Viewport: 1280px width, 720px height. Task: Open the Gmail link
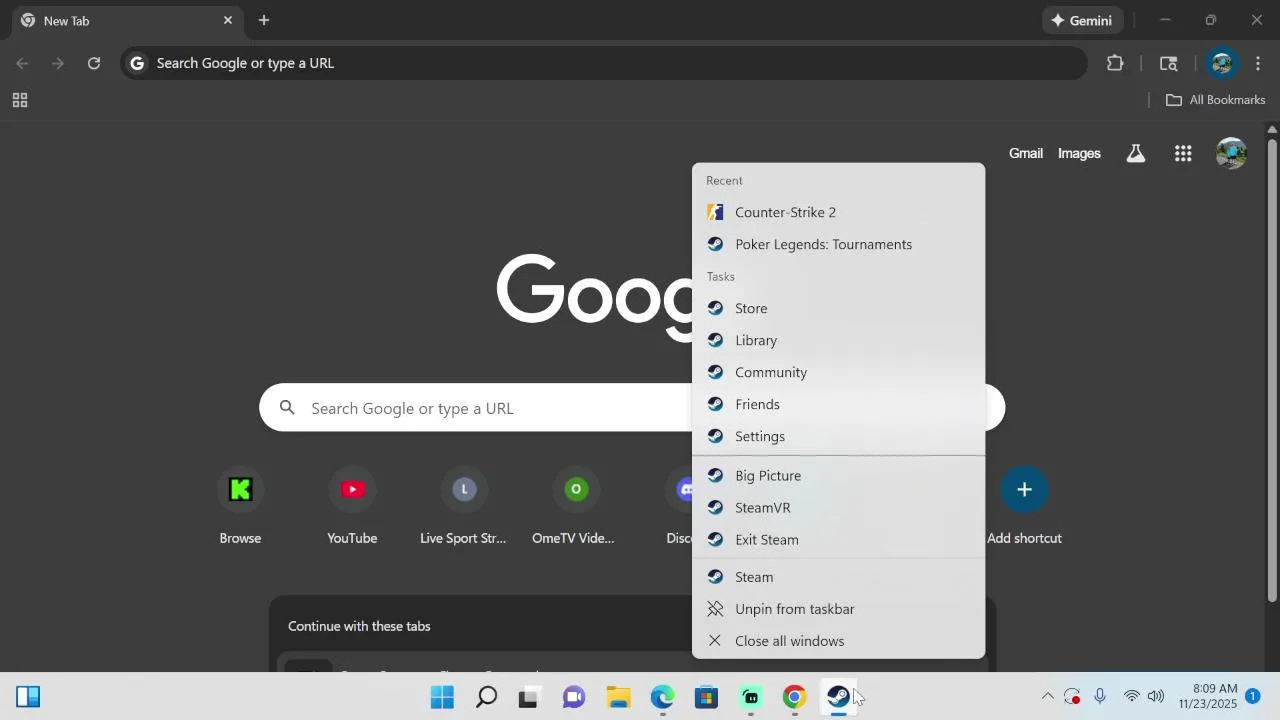(1026, 153)
